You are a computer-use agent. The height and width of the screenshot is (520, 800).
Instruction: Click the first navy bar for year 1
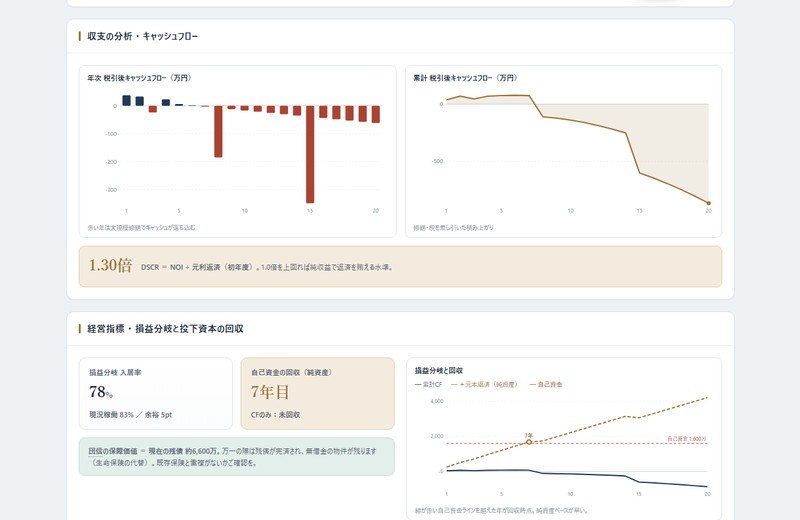click(x=126, y=101)
